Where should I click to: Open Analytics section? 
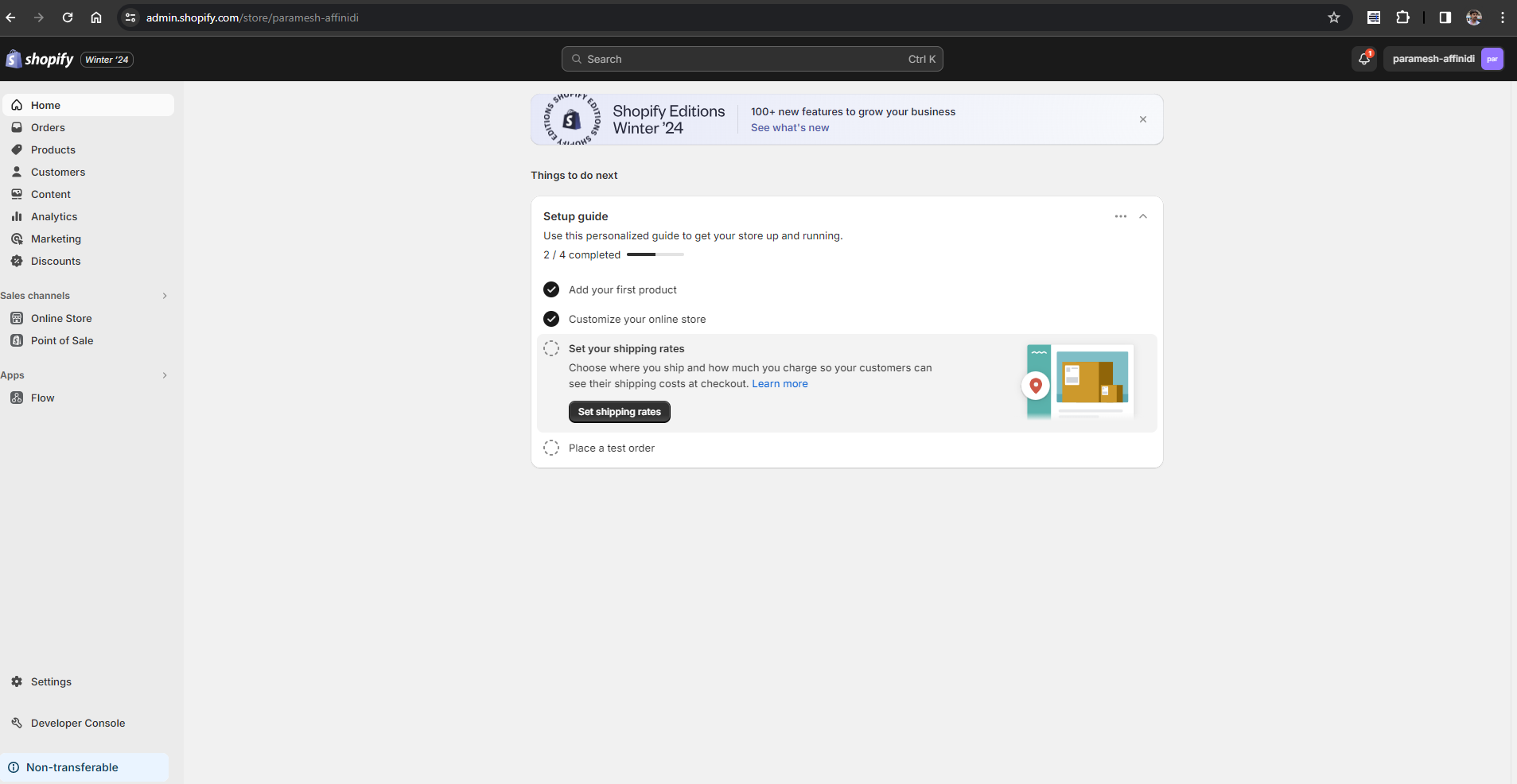click(88, 216)
